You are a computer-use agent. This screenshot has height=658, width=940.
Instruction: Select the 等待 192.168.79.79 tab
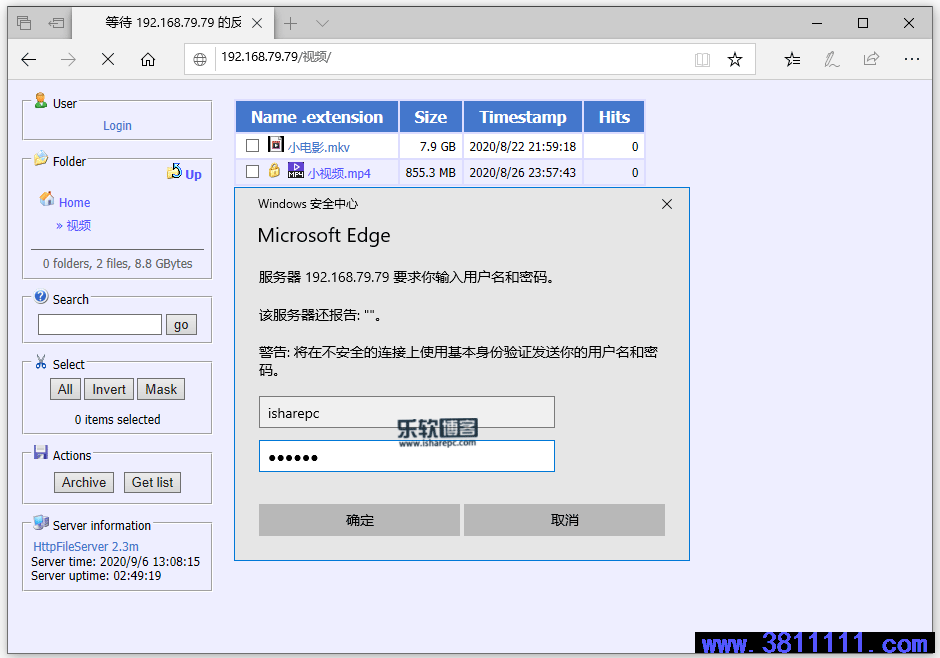click(174, 23)
